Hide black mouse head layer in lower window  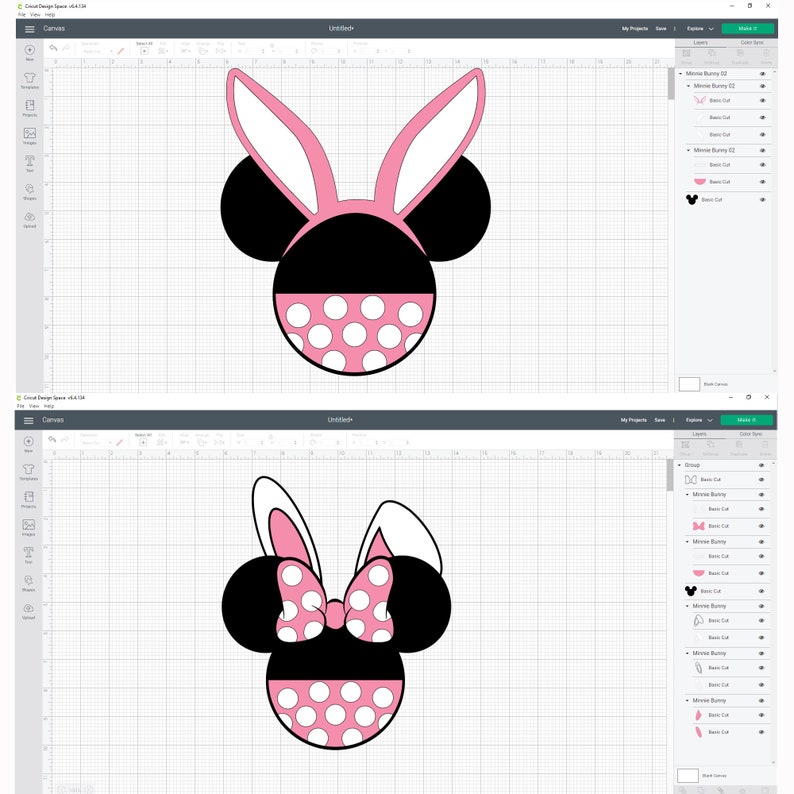761,591
